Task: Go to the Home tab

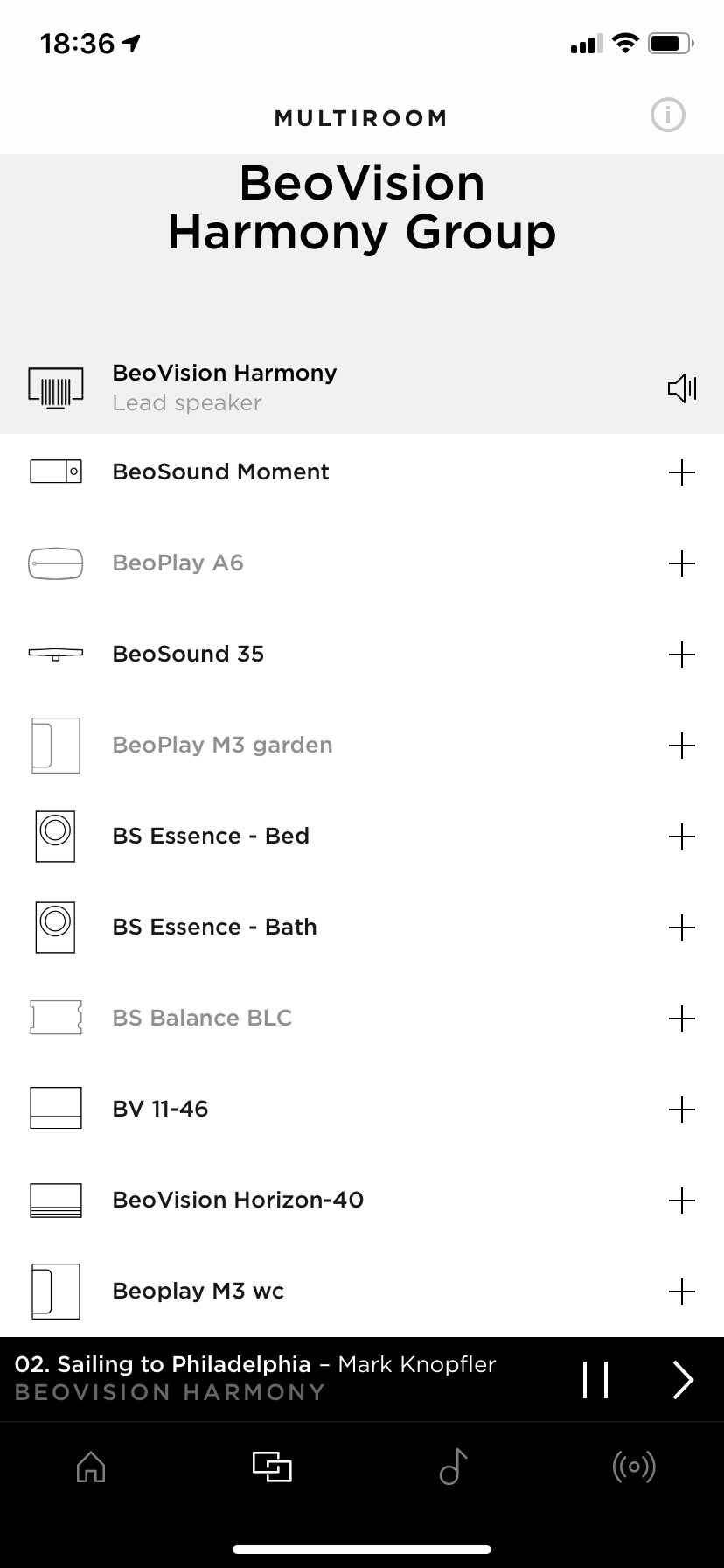Action: point(91,1466)
